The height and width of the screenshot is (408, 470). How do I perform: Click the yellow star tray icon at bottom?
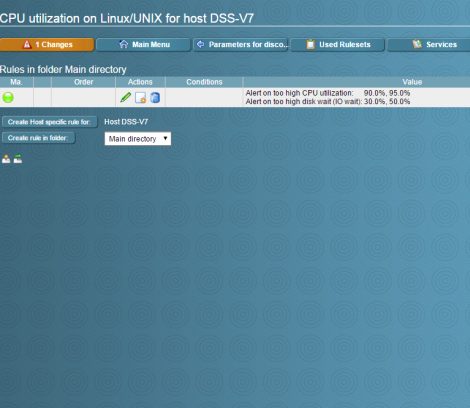click(6, 159)
